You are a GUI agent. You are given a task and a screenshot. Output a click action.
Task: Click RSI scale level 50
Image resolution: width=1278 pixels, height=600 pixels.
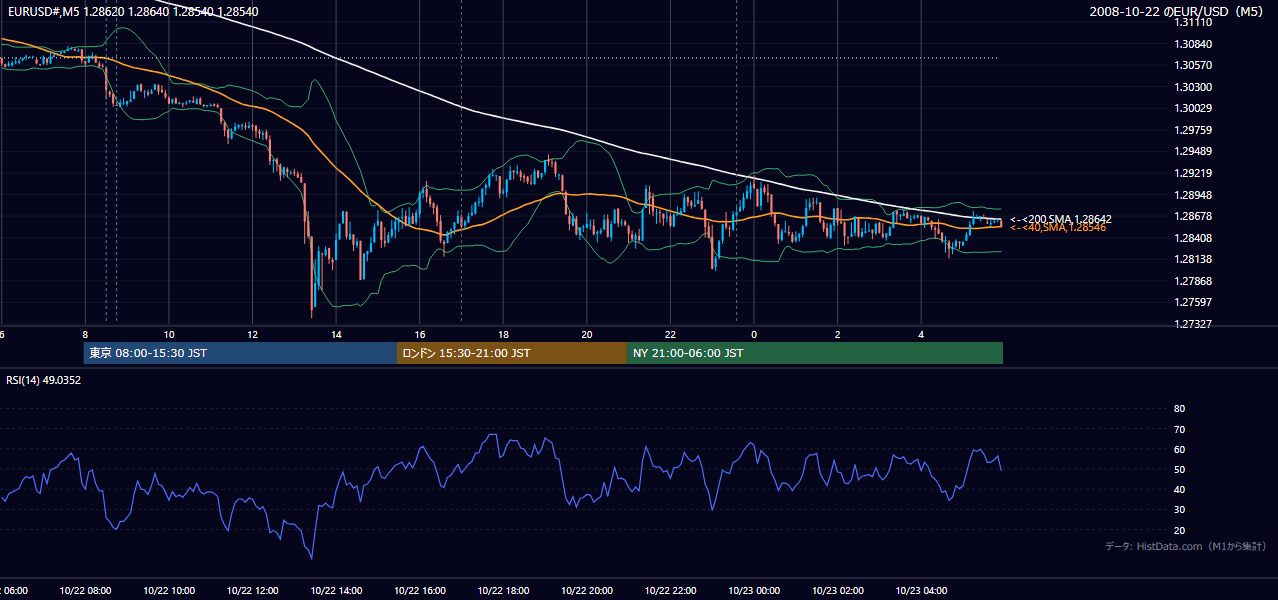pyautogui.click(x=1179, y=469)
